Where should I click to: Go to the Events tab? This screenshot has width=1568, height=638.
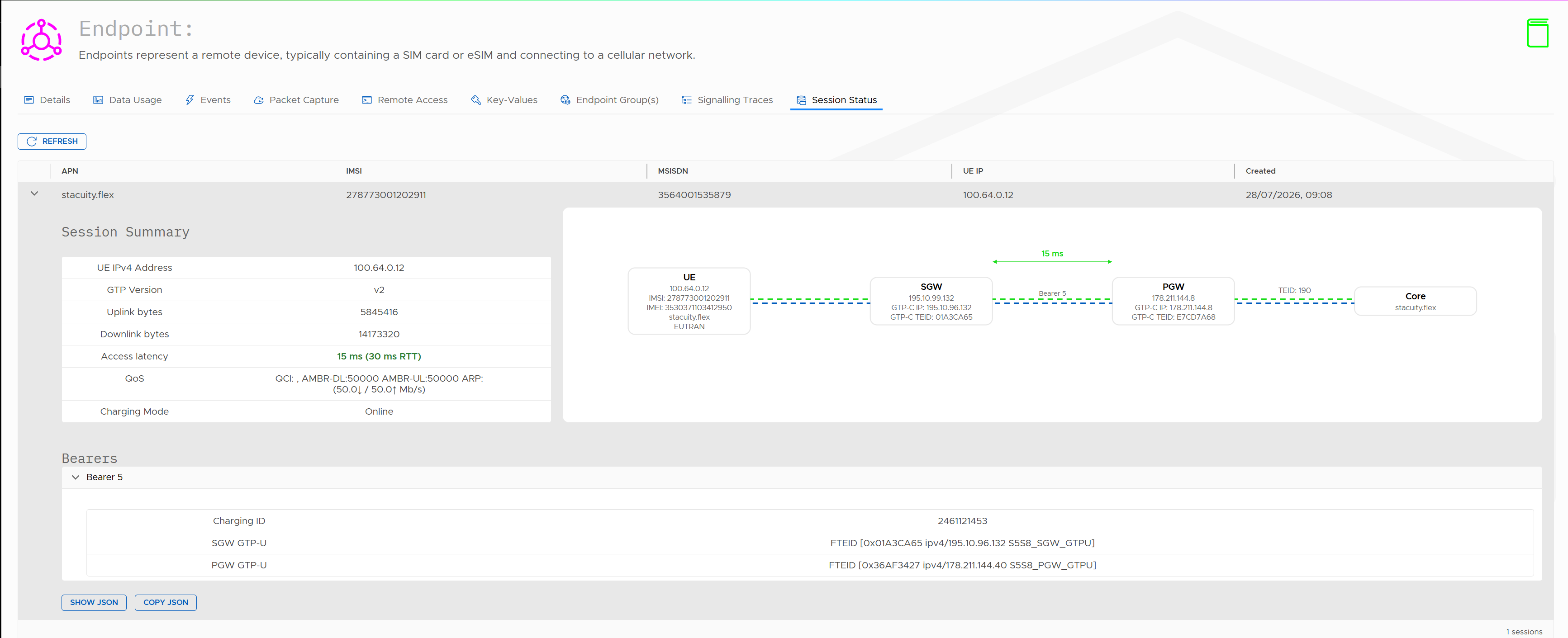208,100
